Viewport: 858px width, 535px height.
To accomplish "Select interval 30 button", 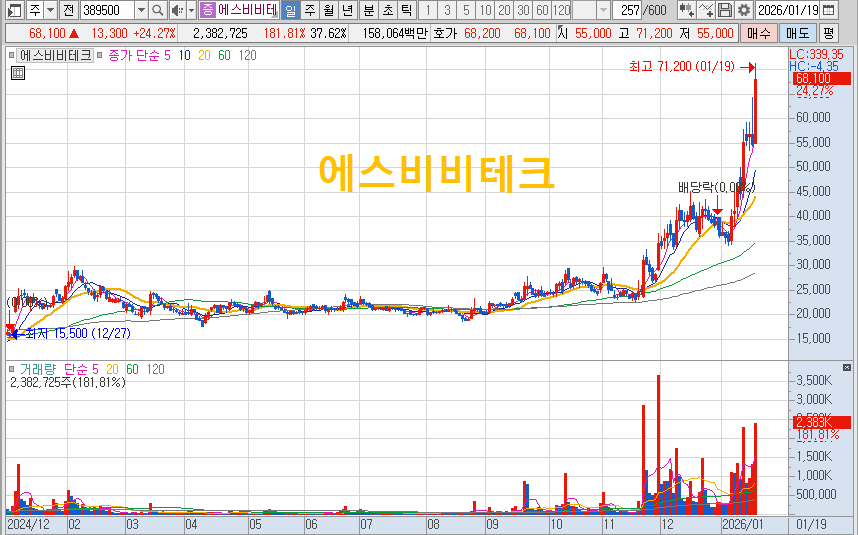I will click(523, 10).
